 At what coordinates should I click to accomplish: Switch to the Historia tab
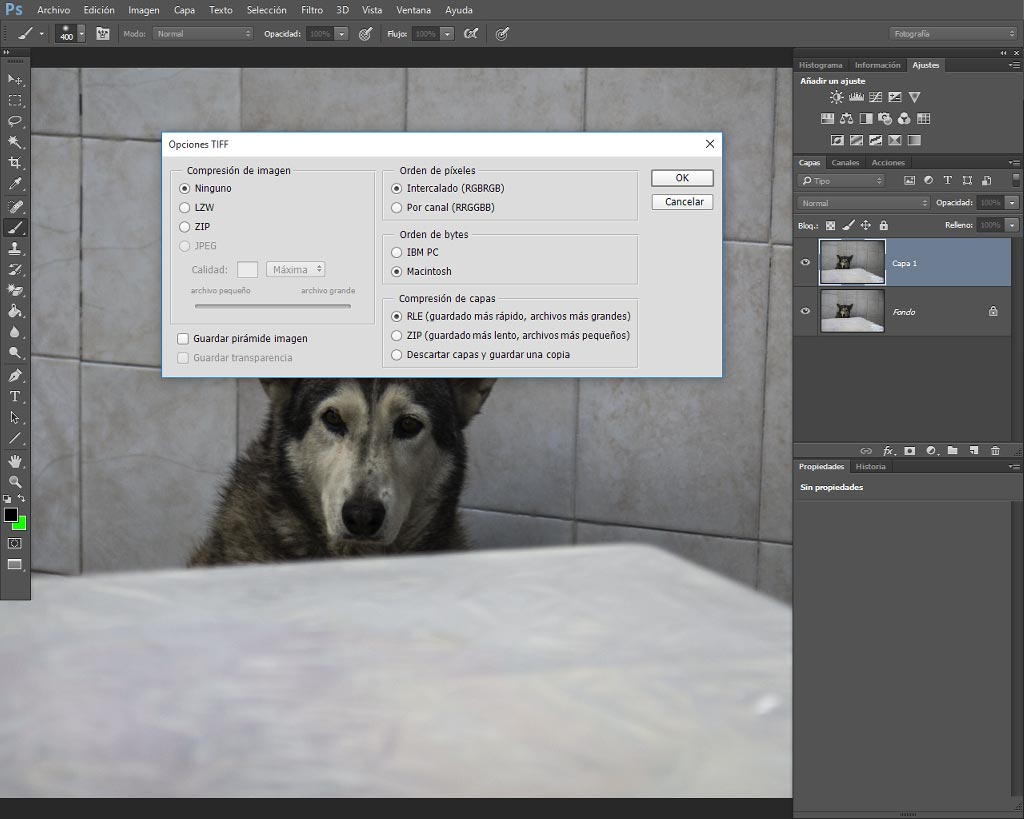[871, 466]
